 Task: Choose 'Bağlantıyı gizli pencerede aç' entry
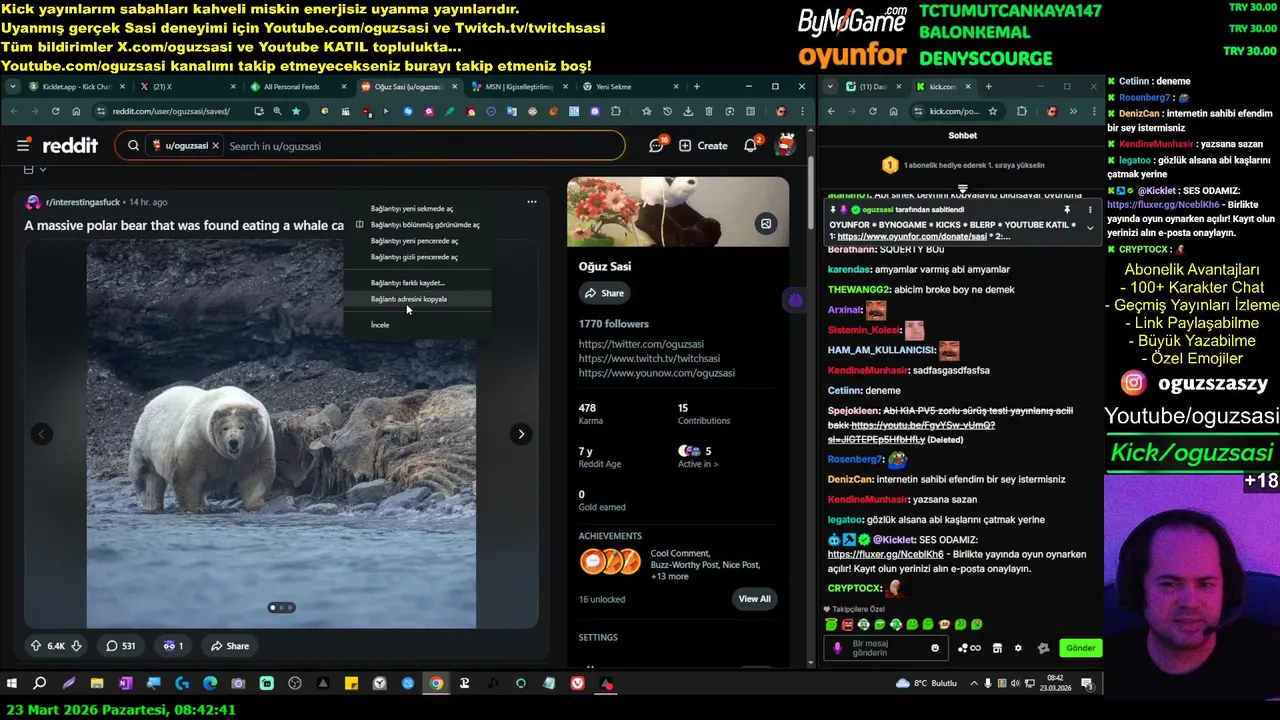coord(417,257)
